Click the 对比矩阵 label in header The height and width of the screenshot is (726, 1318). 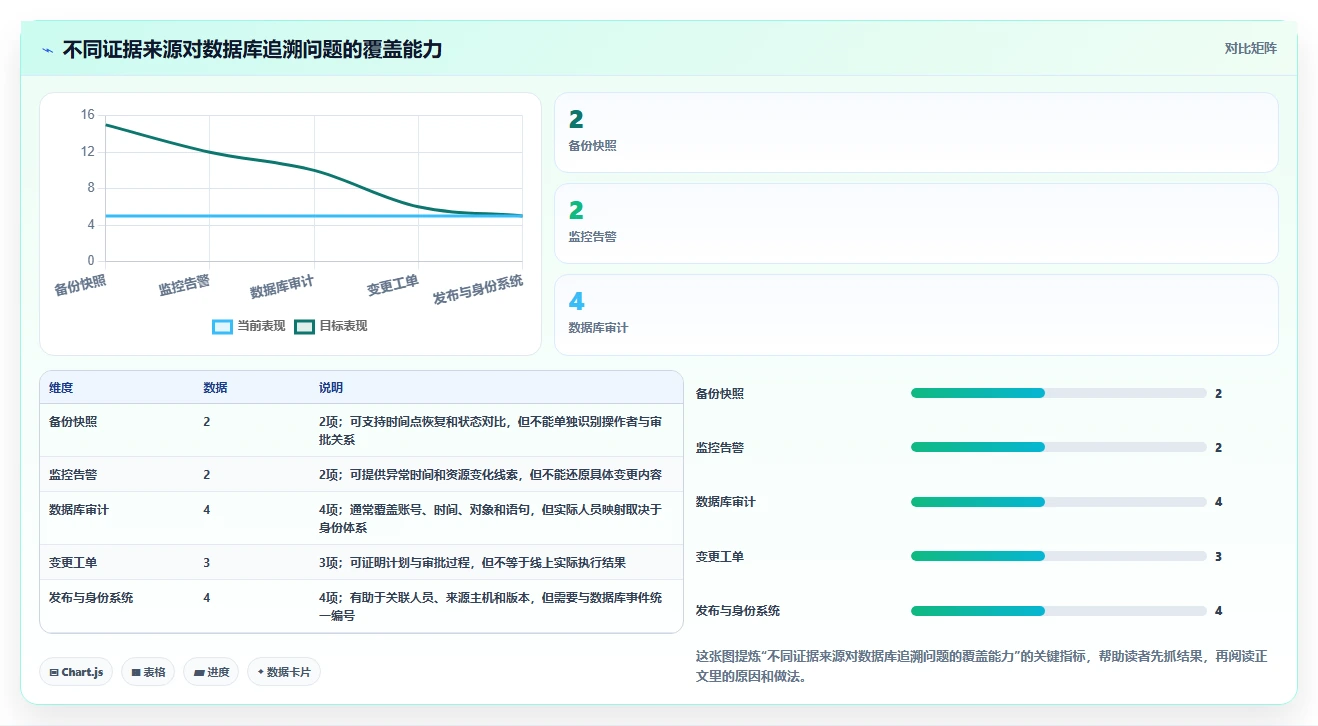tap(1250, 48)
